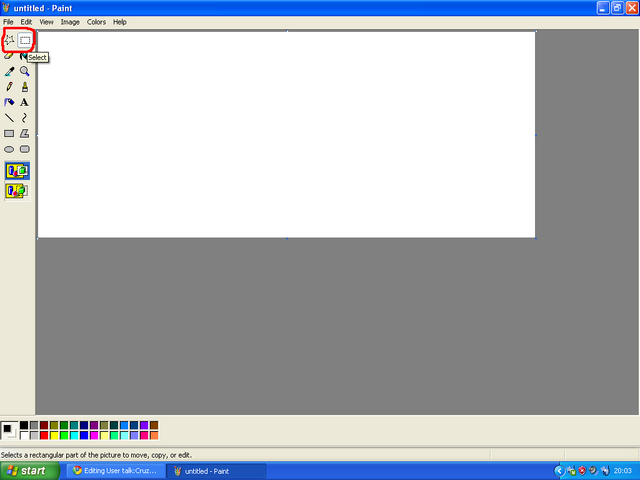Select the rectangular Select tool

pyautogui.click(x=25, y=40)
